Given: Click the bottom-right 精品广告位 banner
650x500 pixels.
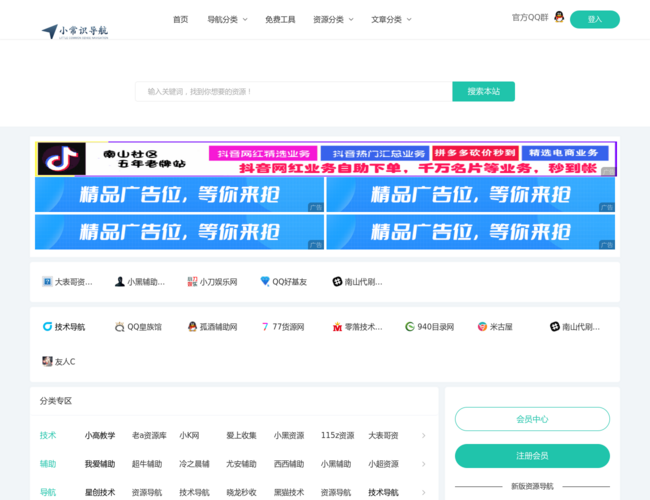Looking at the screenshot, I should click(x=471, y=232).
